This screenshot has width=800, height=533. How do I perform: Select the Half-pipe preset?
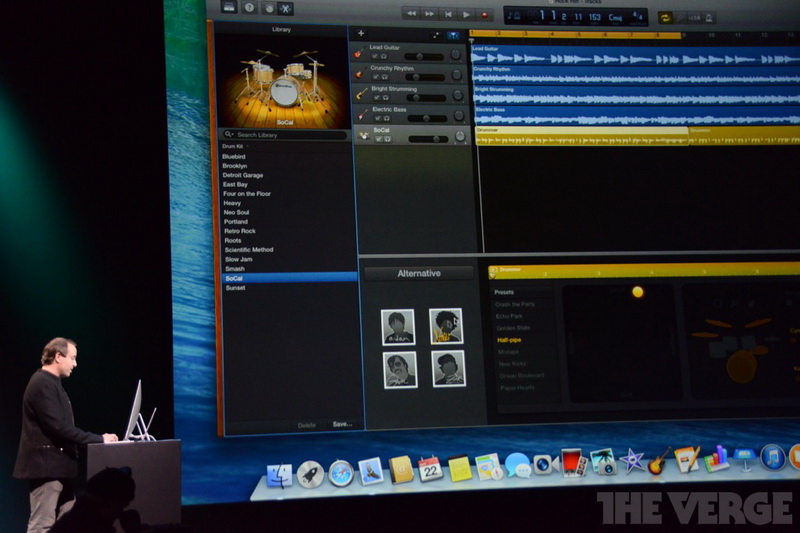click(509, 340)
